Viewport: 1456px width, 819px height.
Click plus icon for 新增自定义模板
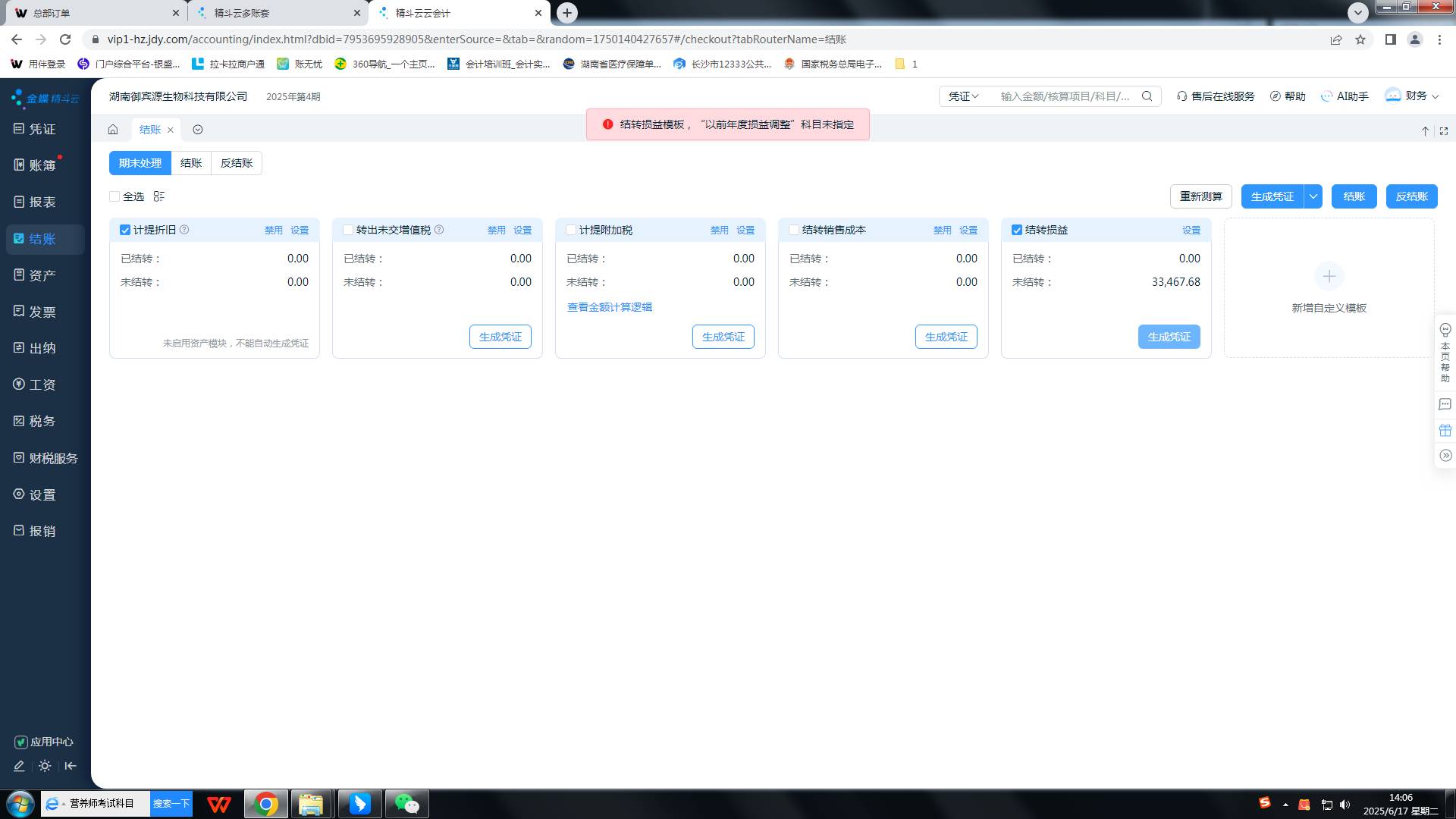(1329, 277)
